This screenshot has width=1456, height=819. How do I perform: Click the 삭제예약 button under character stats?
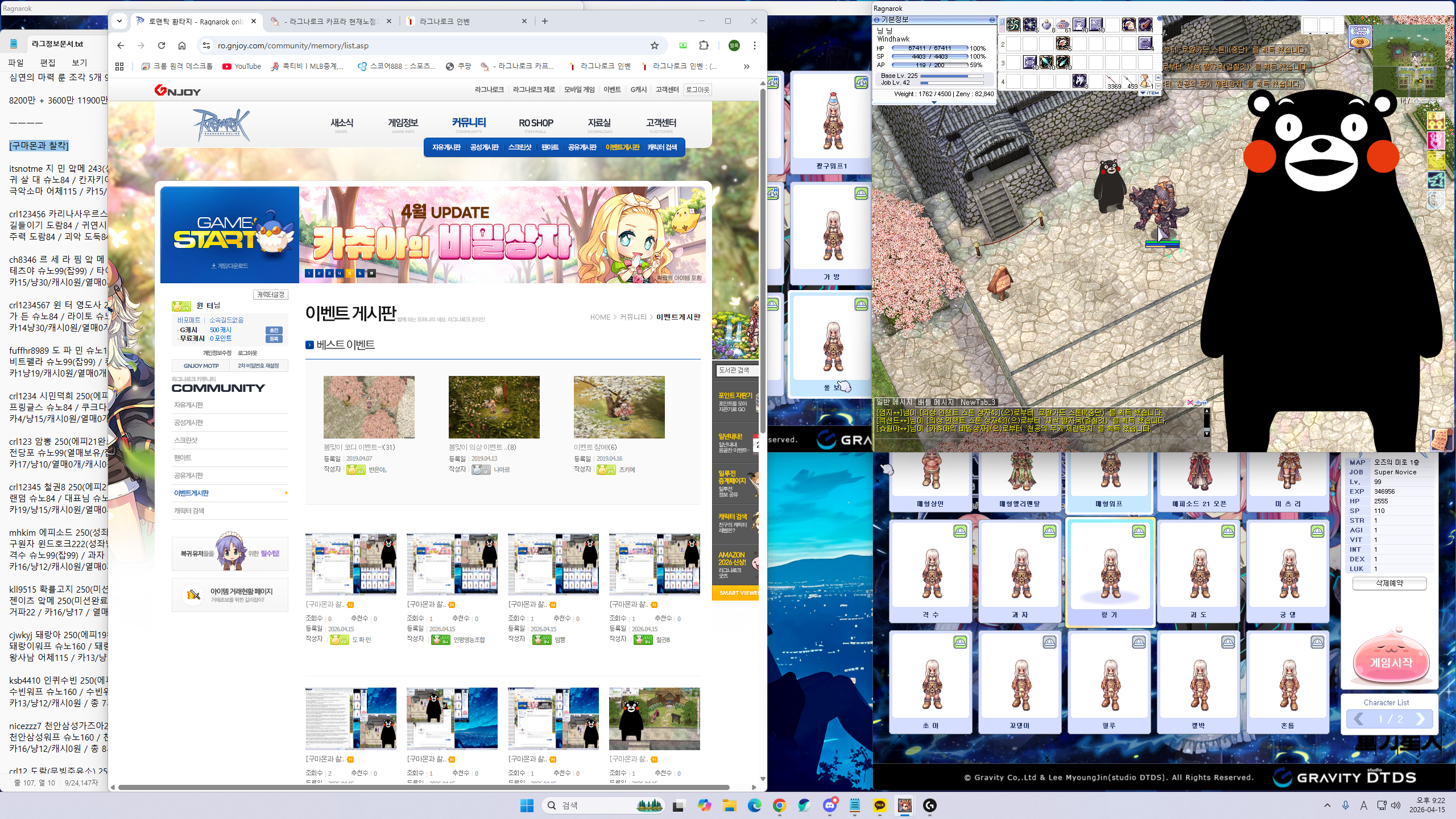(x=1389, y=583)
